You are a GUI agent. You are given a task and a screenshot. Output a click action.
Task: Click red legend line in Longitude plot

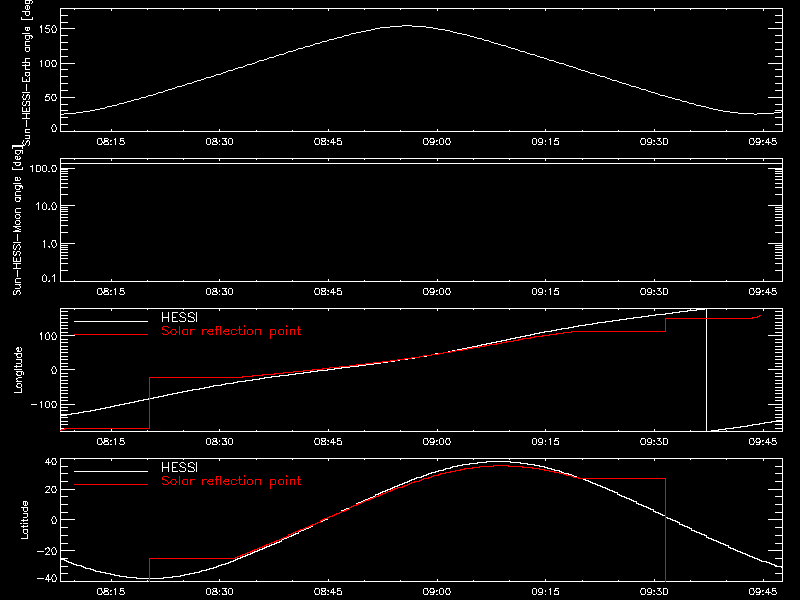(111, 335)
